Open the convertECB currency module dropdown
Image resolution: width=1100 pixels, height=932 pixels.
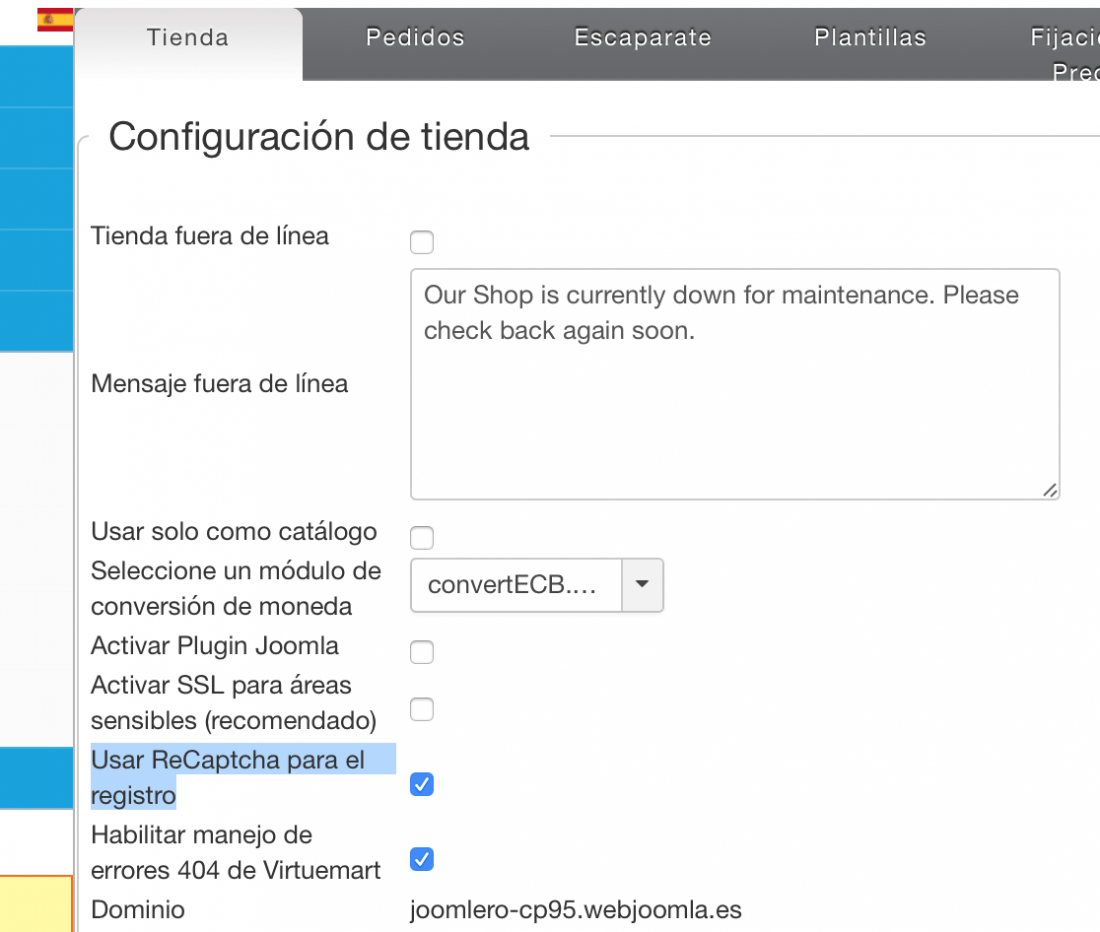[x=537, y=585]
